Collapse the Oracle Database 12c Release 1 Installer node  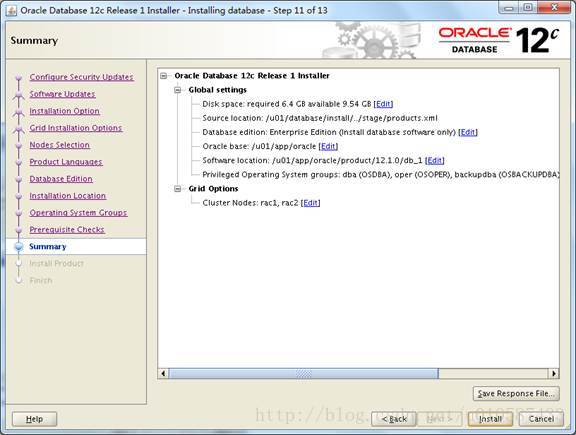164,76
